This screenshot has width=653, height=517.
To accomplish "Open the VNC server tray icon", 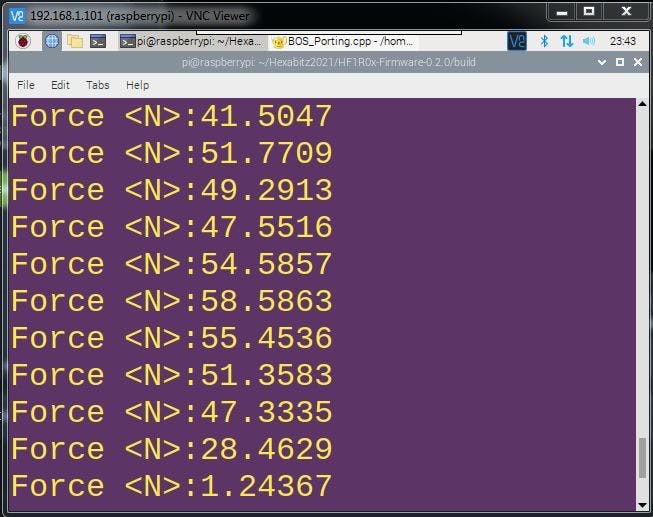I will [517, 41].
